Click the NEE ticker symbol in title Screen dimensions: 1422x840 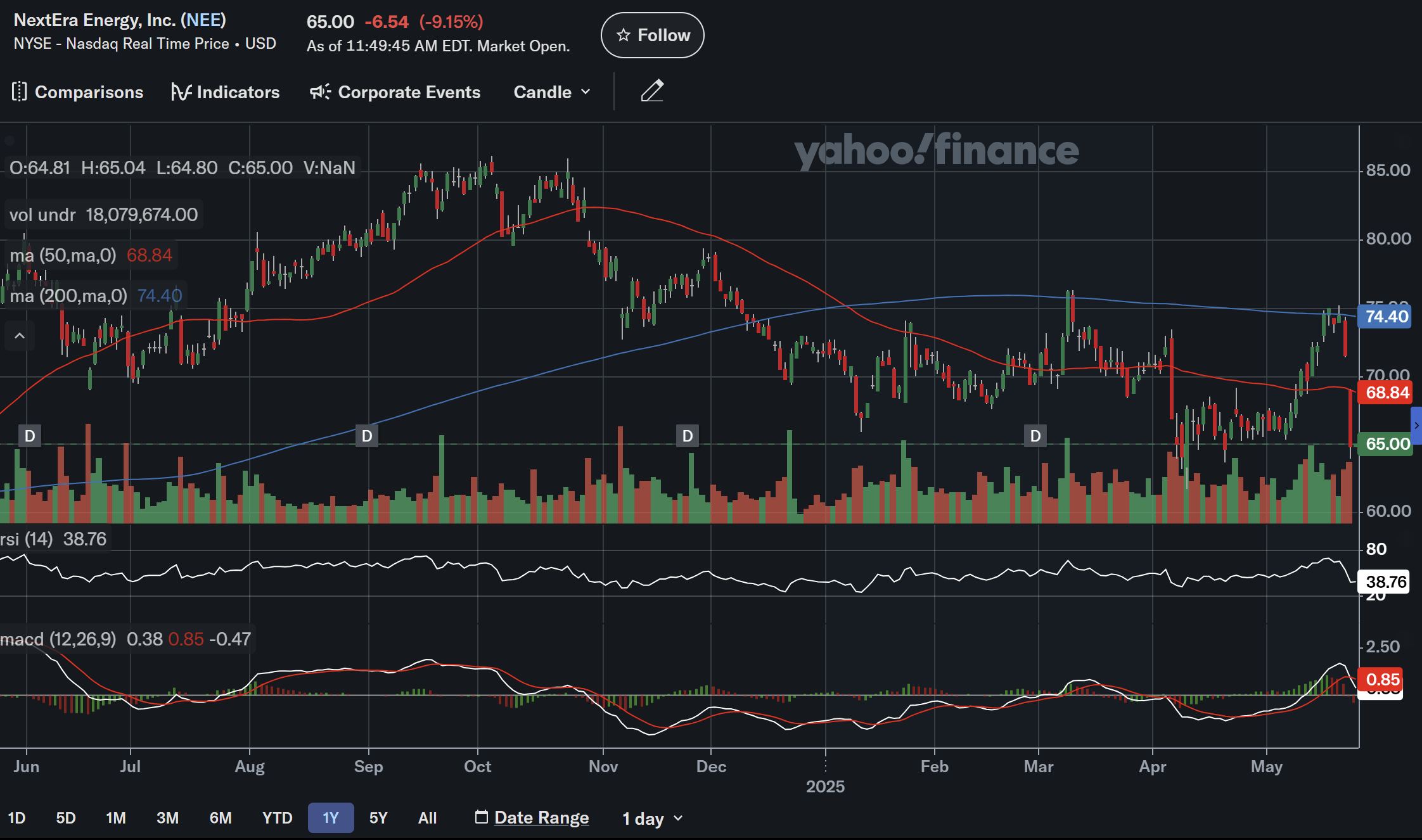coord(203,20)
